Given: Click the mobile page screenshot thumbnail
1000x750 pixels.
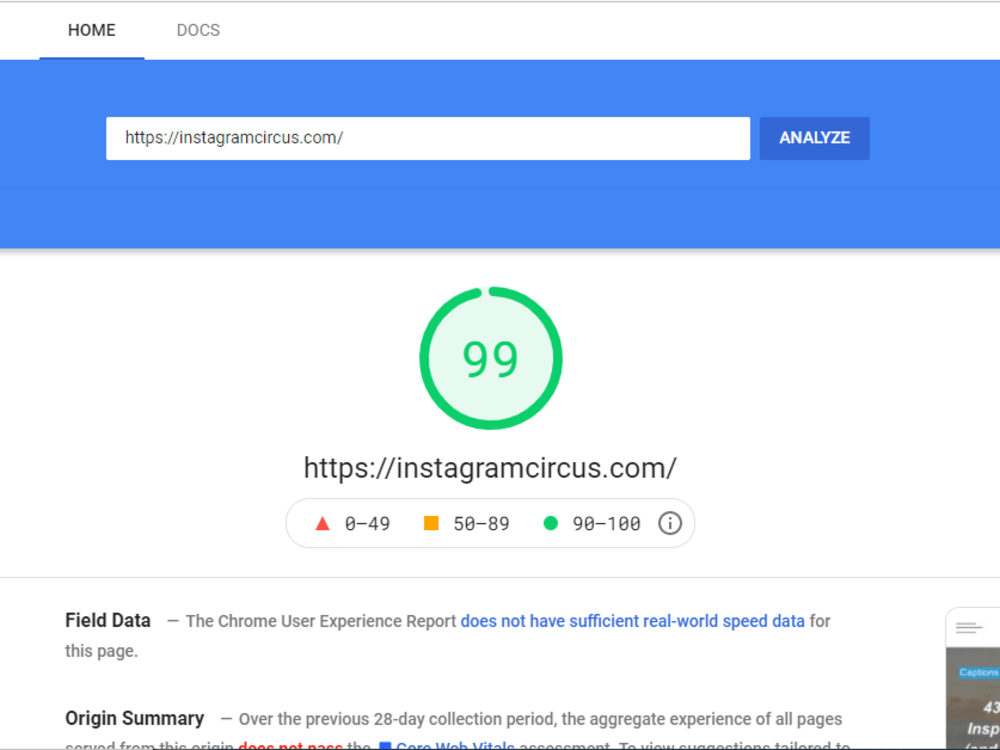Looking at the screenshot, I should click(x=973, y=679).
